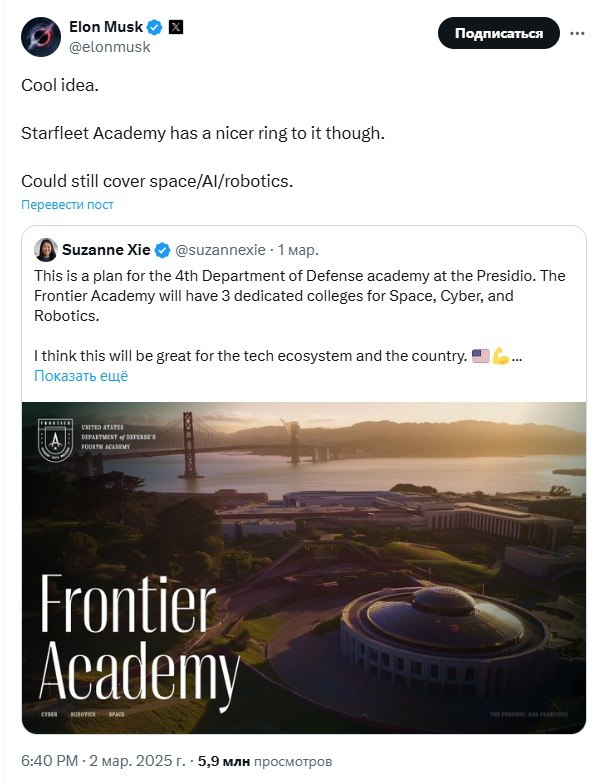The height and width of the screenshot is (782, 600).
Task: Click the "Перевести пост" translate link
Action: (x=67, y=204)
